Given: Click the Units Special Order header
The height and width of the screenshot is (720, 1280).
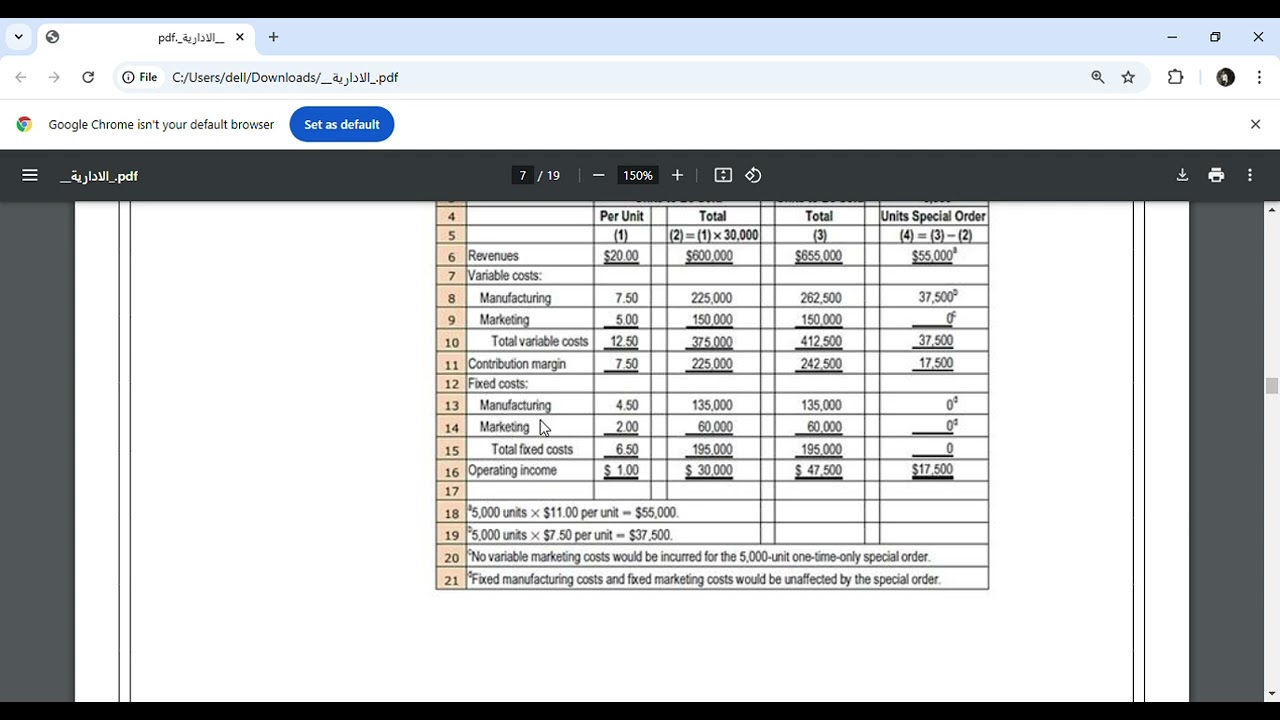Looking at the screenshot, I should coord(933,216).
